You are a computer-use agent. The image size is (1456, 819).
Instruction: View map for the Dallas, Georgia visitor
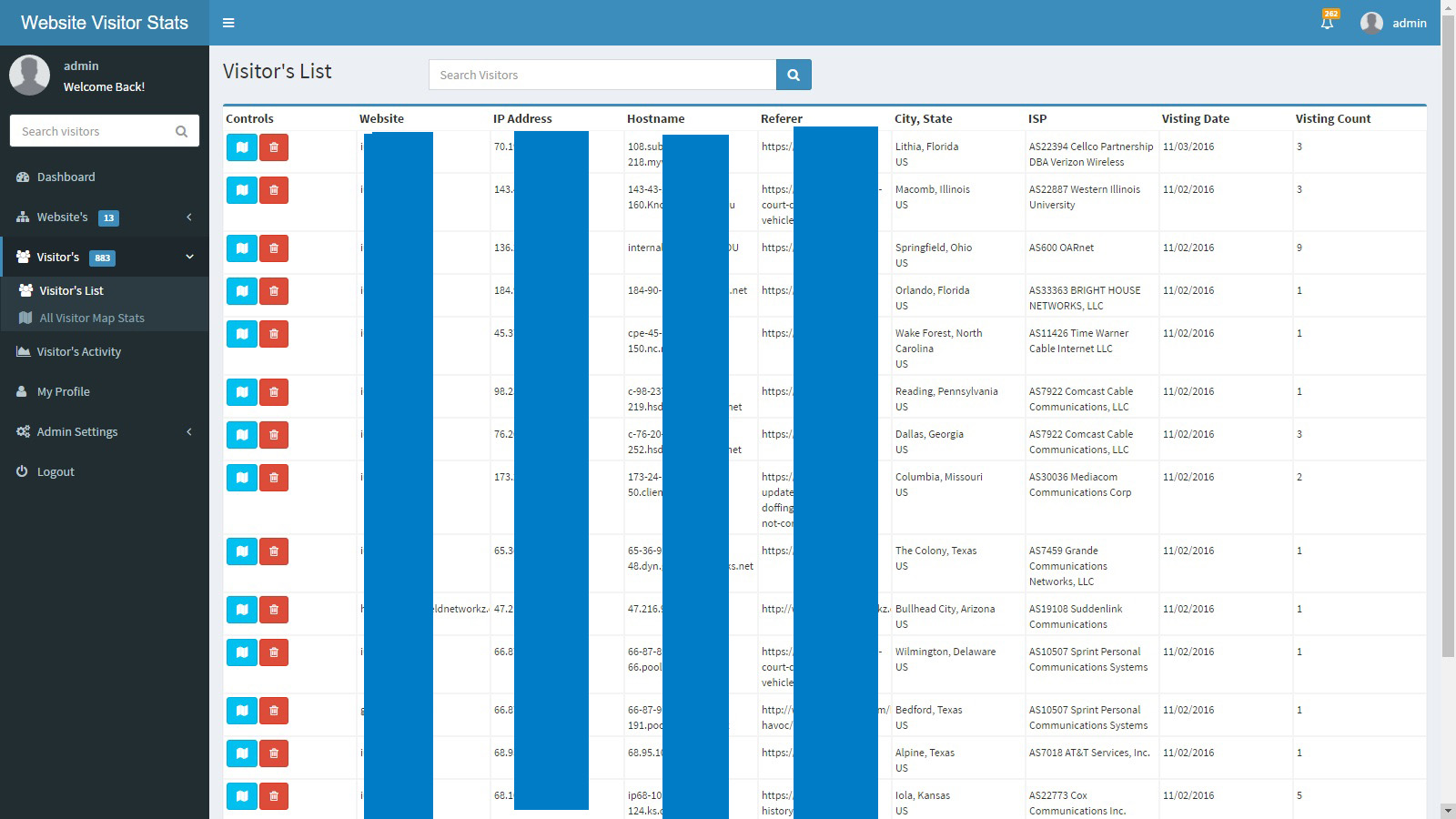pos(242,434)
